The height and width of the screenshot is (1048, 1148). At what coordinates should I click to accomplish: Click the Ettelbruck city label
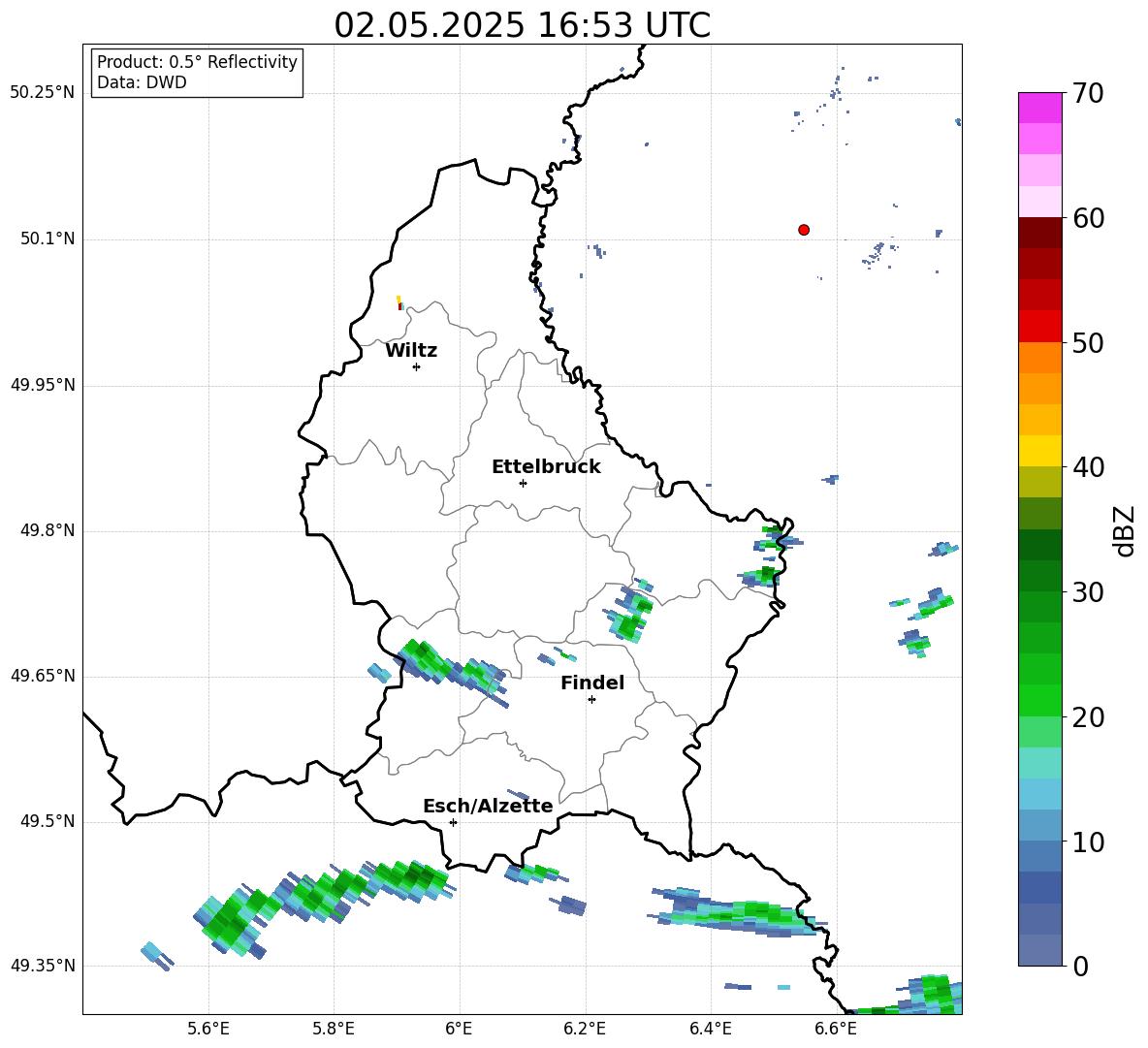pos(546,467)
